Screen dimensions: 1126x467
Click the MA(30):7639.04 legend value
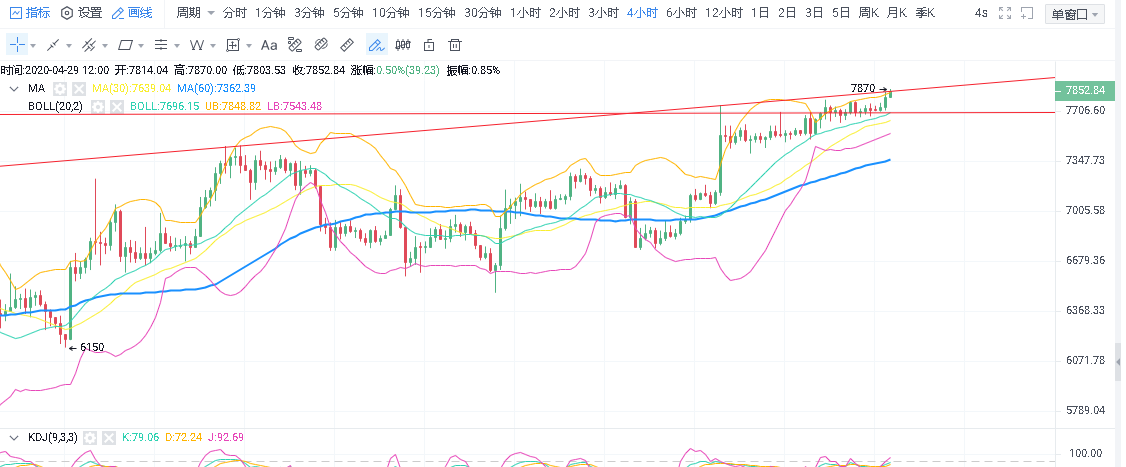(131, 88)
